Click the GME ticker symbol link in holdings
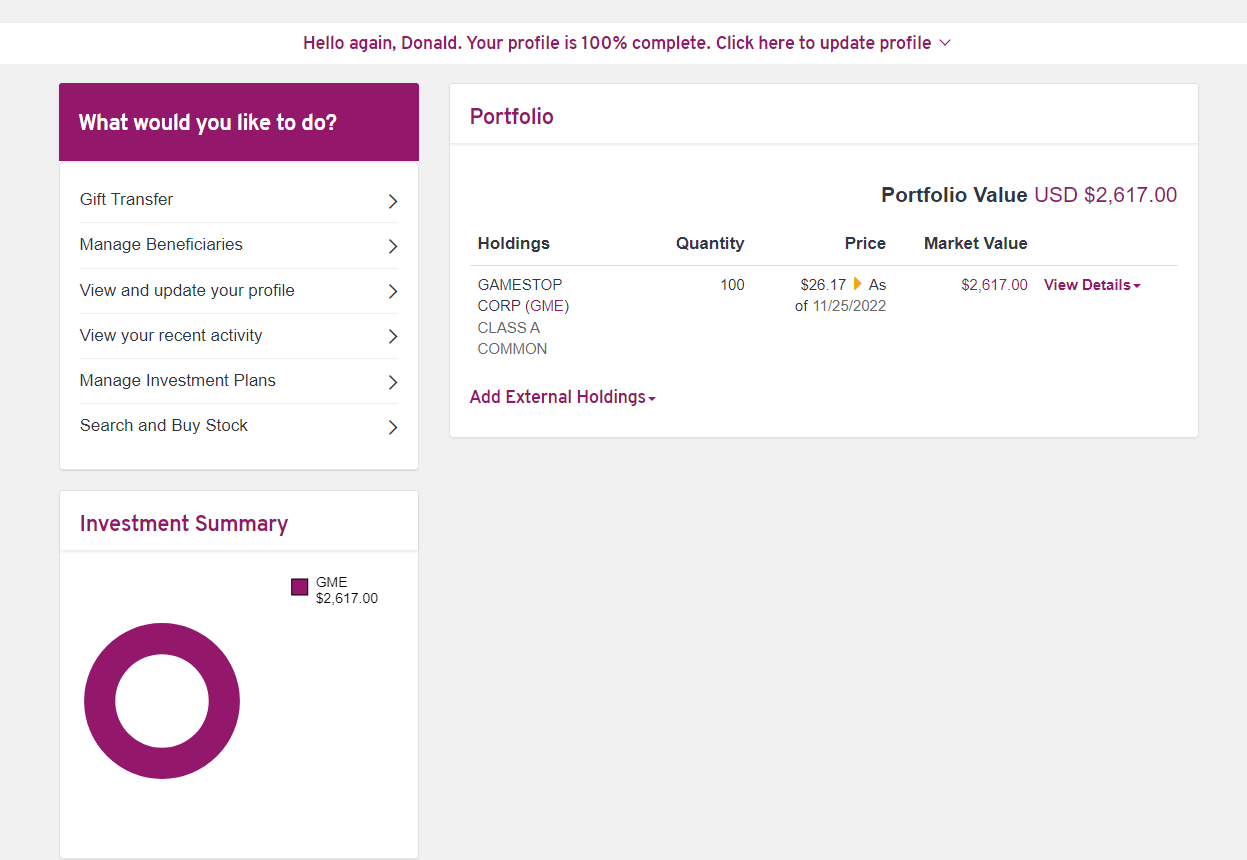 coord(546,306)
